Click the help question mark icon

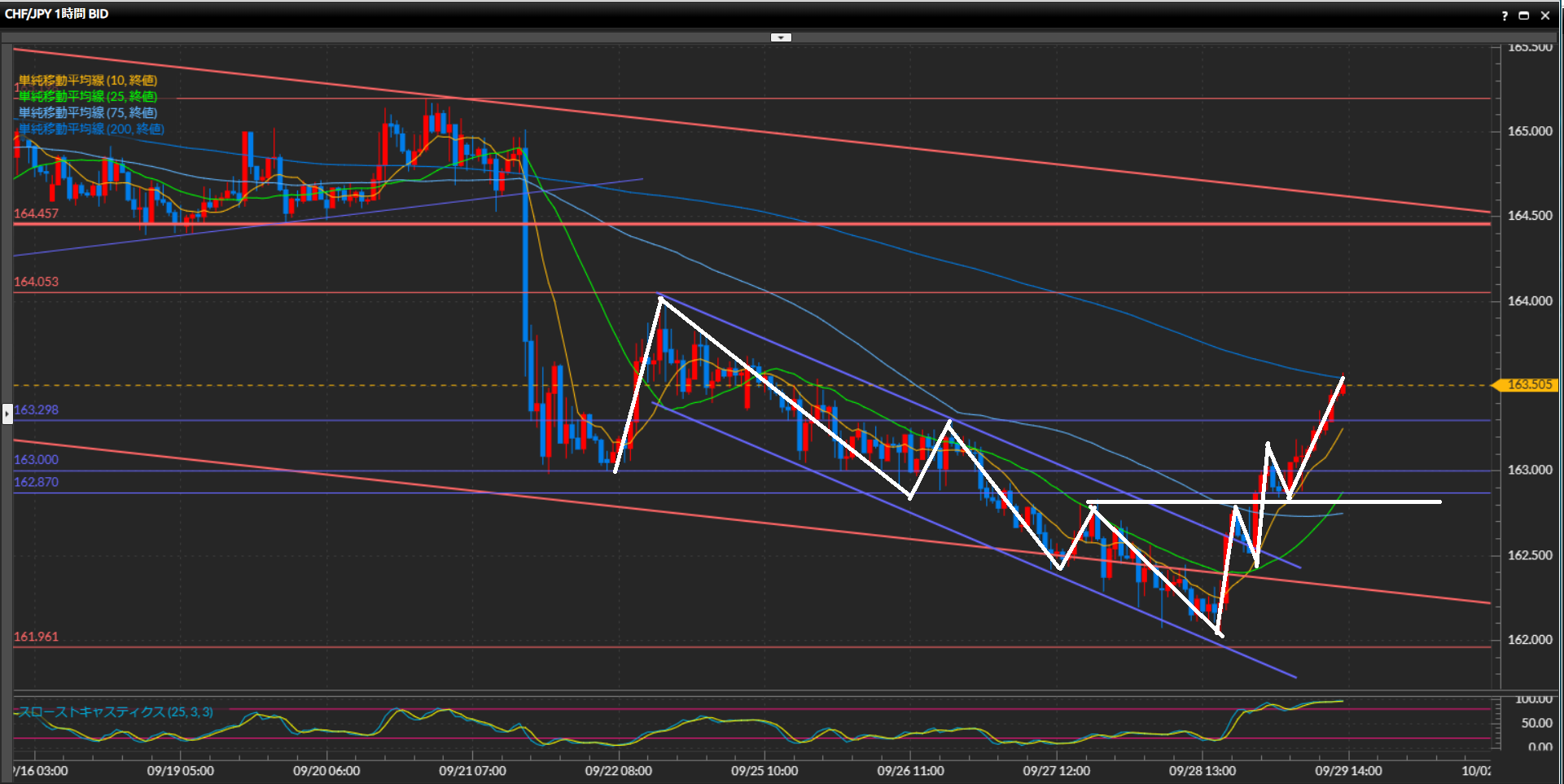pos(1505,15)
